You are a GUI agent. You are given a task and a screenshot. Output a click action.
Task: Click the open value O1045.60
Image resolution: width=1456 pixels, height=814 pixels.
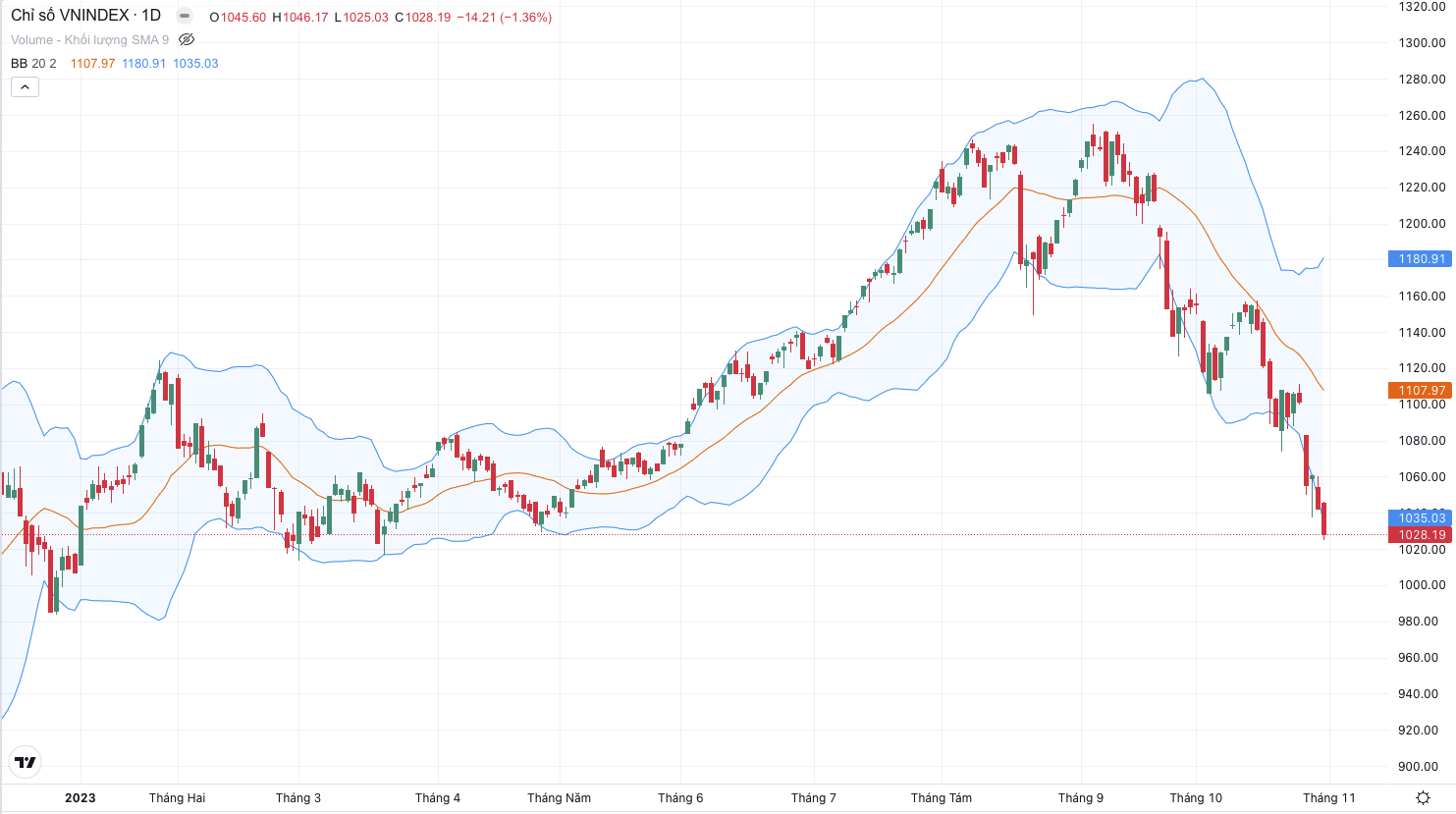pos(238,17)
